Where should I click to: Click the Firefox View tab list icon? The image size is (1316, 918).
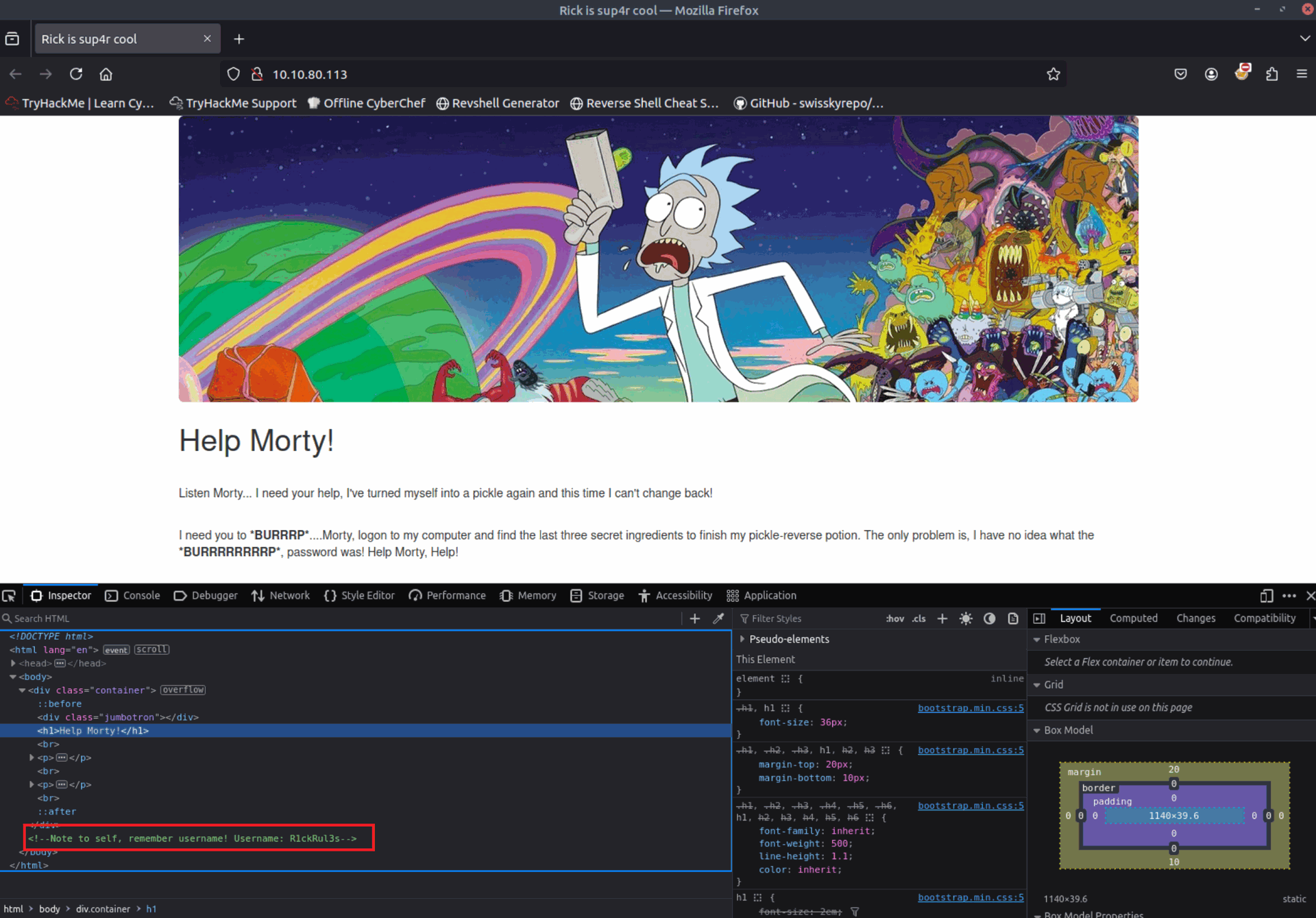12,39
